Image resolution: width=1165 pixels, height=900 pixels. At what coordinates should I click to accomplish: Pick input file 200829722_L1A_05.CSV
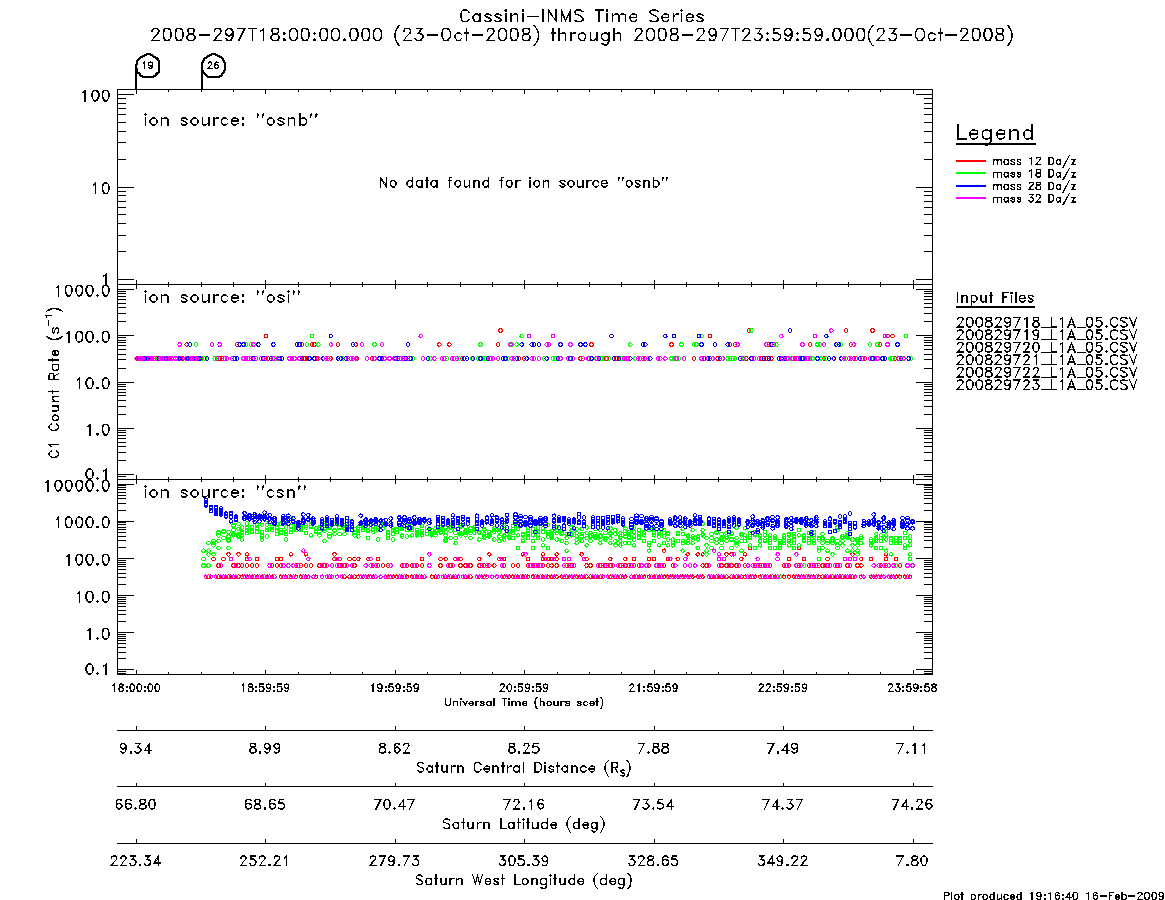(1046, 372)
